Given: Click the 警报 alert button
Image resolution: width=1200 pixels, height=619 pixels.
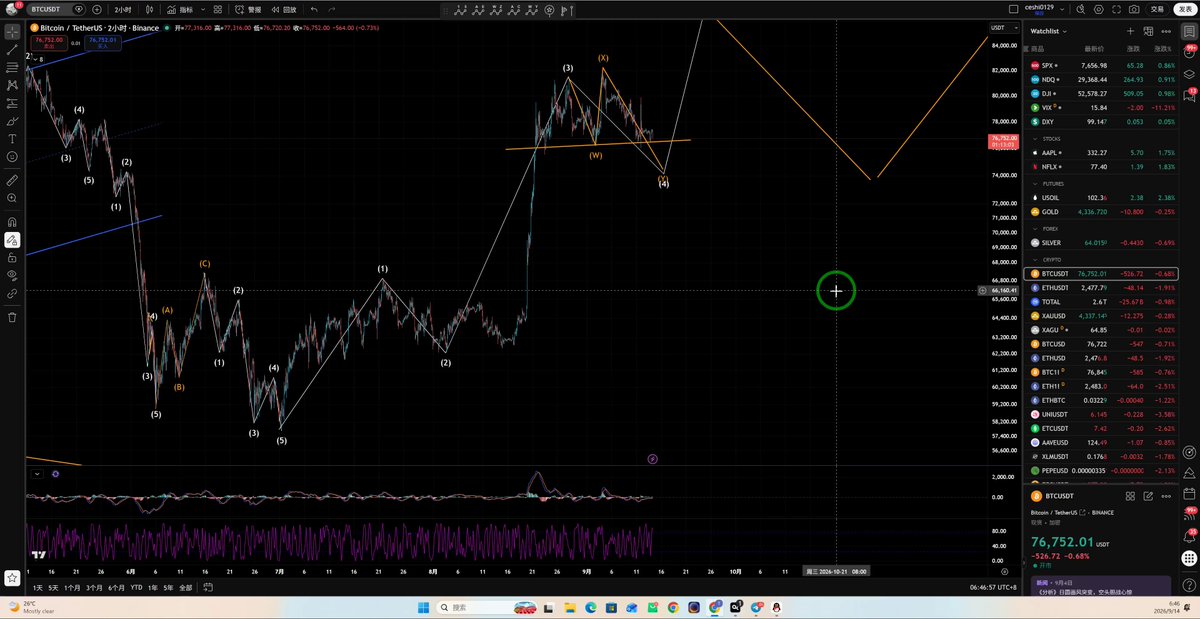Looking at the screenshot, I should tap(249, 9).
